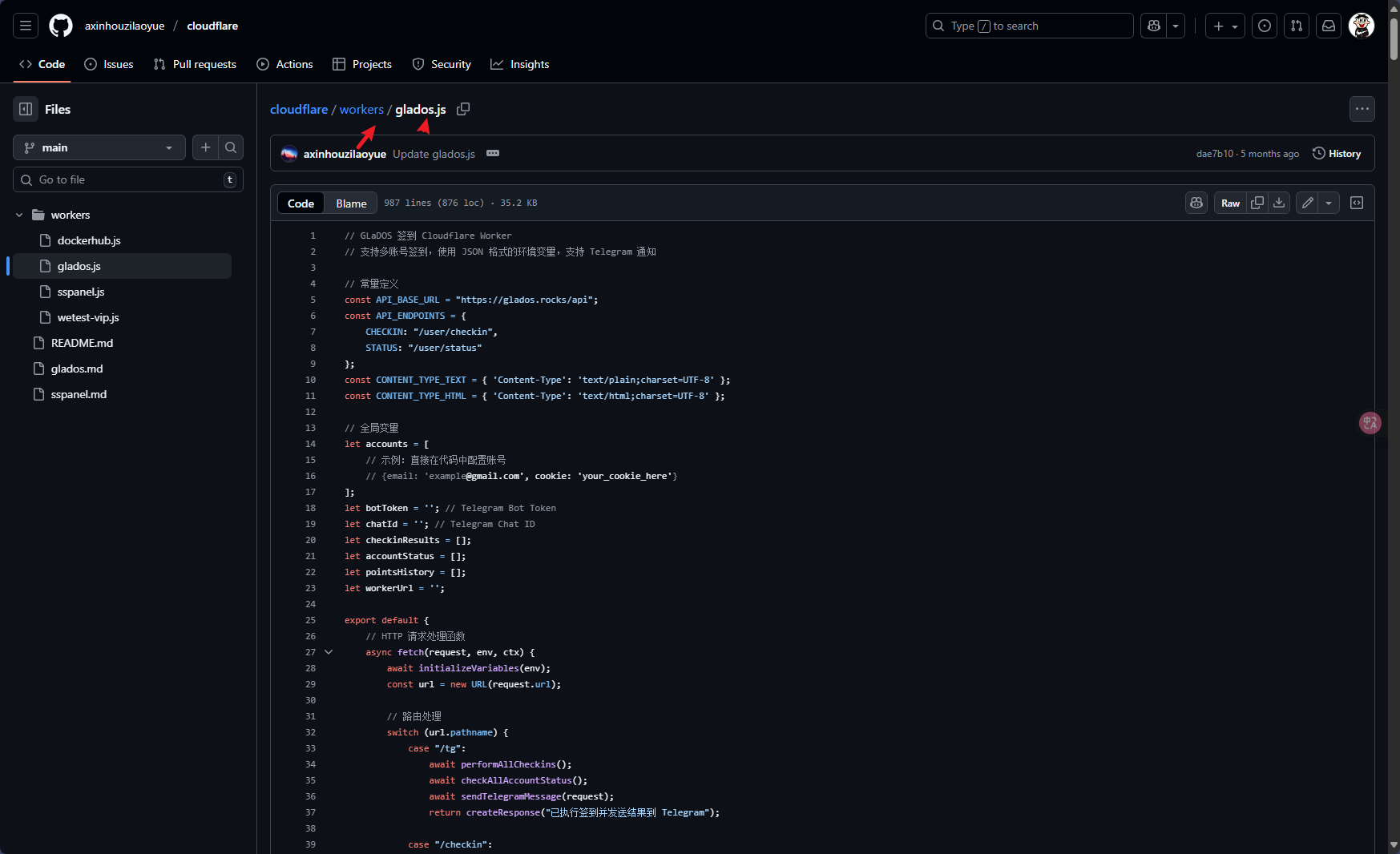This screenshot has height=854, width=1400.
Task: Select the Code view toggle
Action: click(x=301, y=203)
